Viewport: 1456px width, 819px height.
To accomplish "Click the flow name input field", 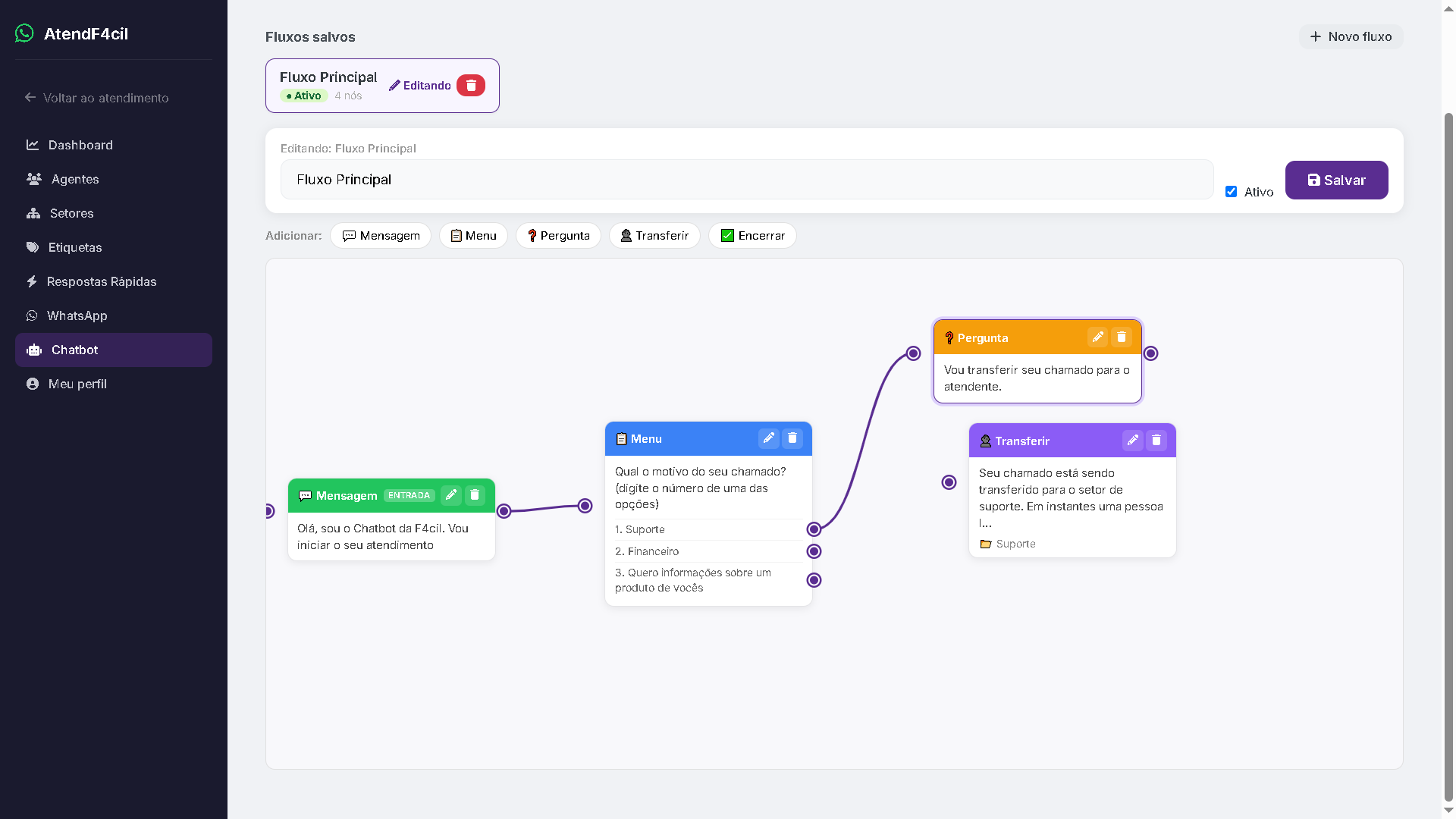I will point(747,180).
